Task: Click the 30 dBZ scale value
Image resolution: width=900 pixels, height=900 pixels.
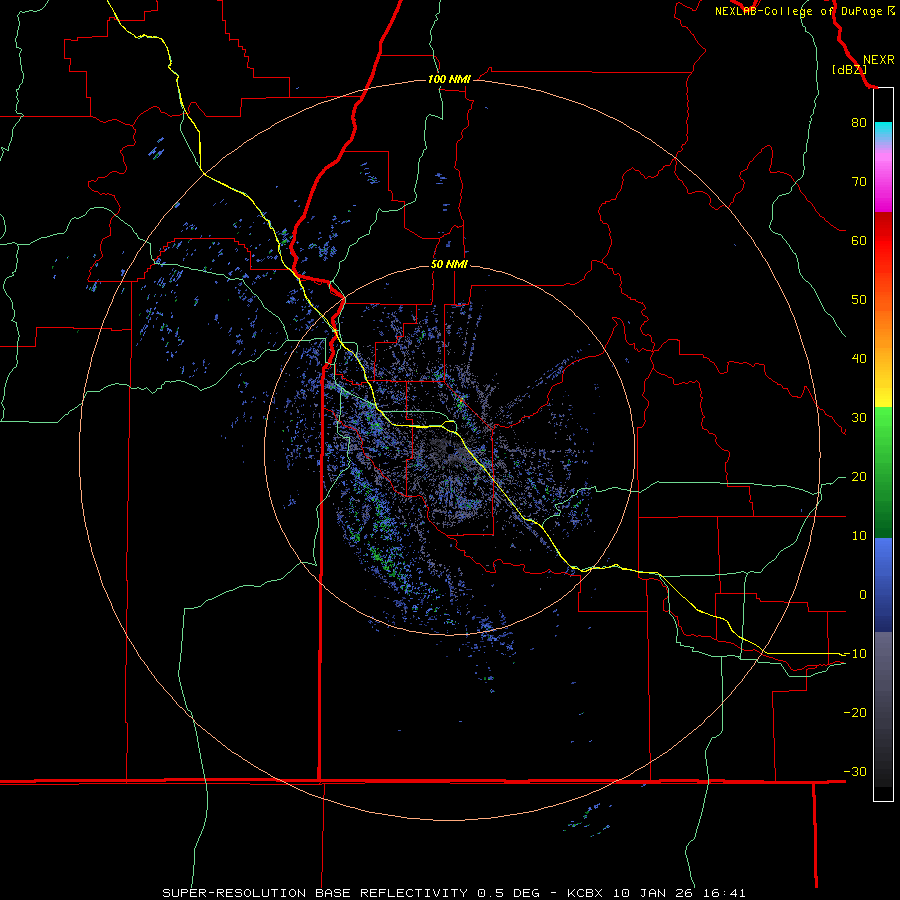Action: [x=859, y=417]
